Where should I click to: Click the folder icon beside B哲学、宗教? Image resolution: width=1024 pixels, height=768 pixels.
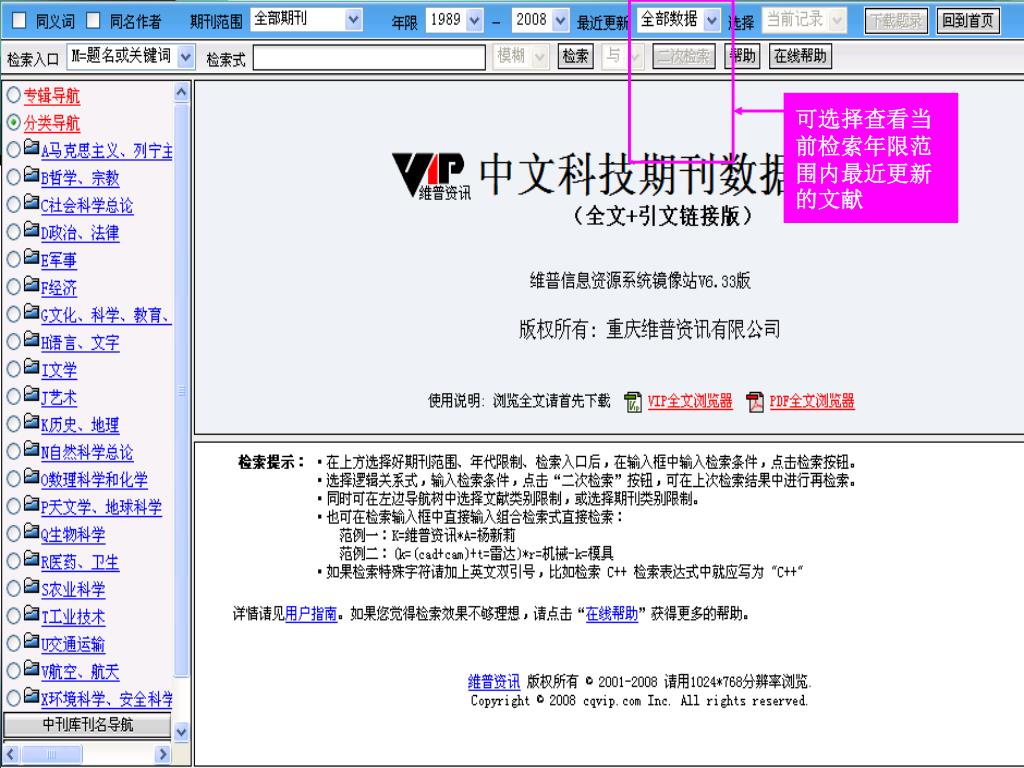[x=31, y=174]
